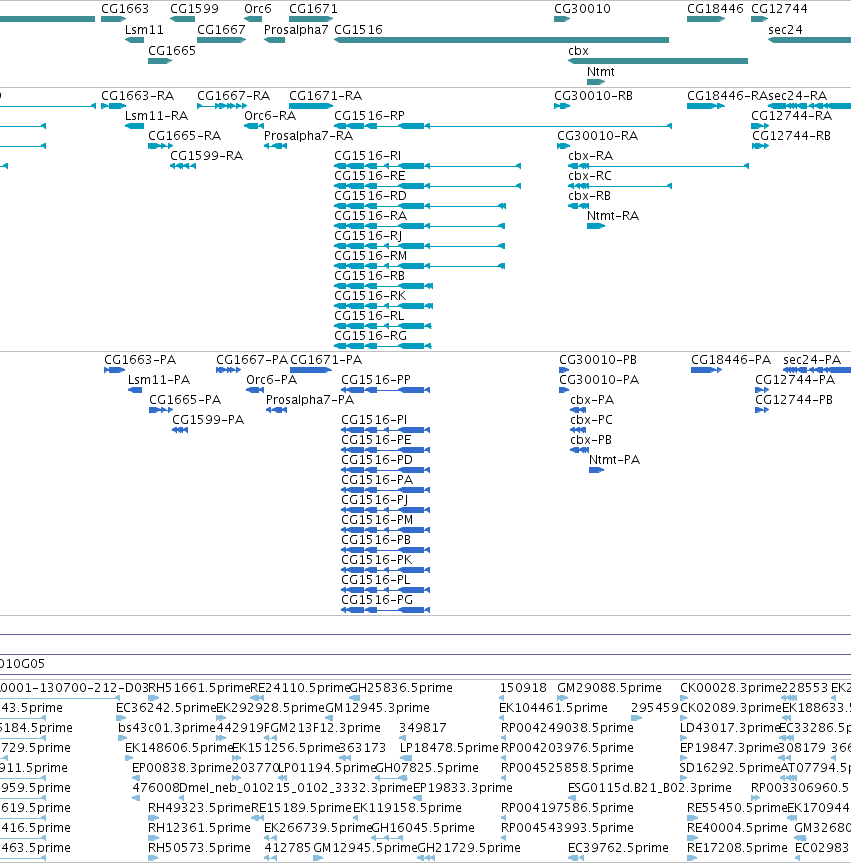Select transcript CG1516-RP

tap(369, 116)
